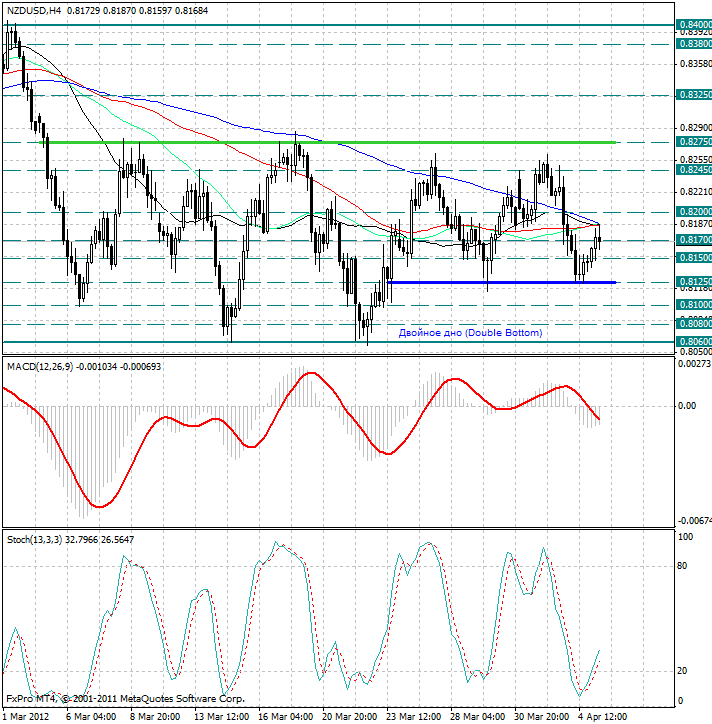Click the 16 Mar 04:00 date label

click(283, 716)
